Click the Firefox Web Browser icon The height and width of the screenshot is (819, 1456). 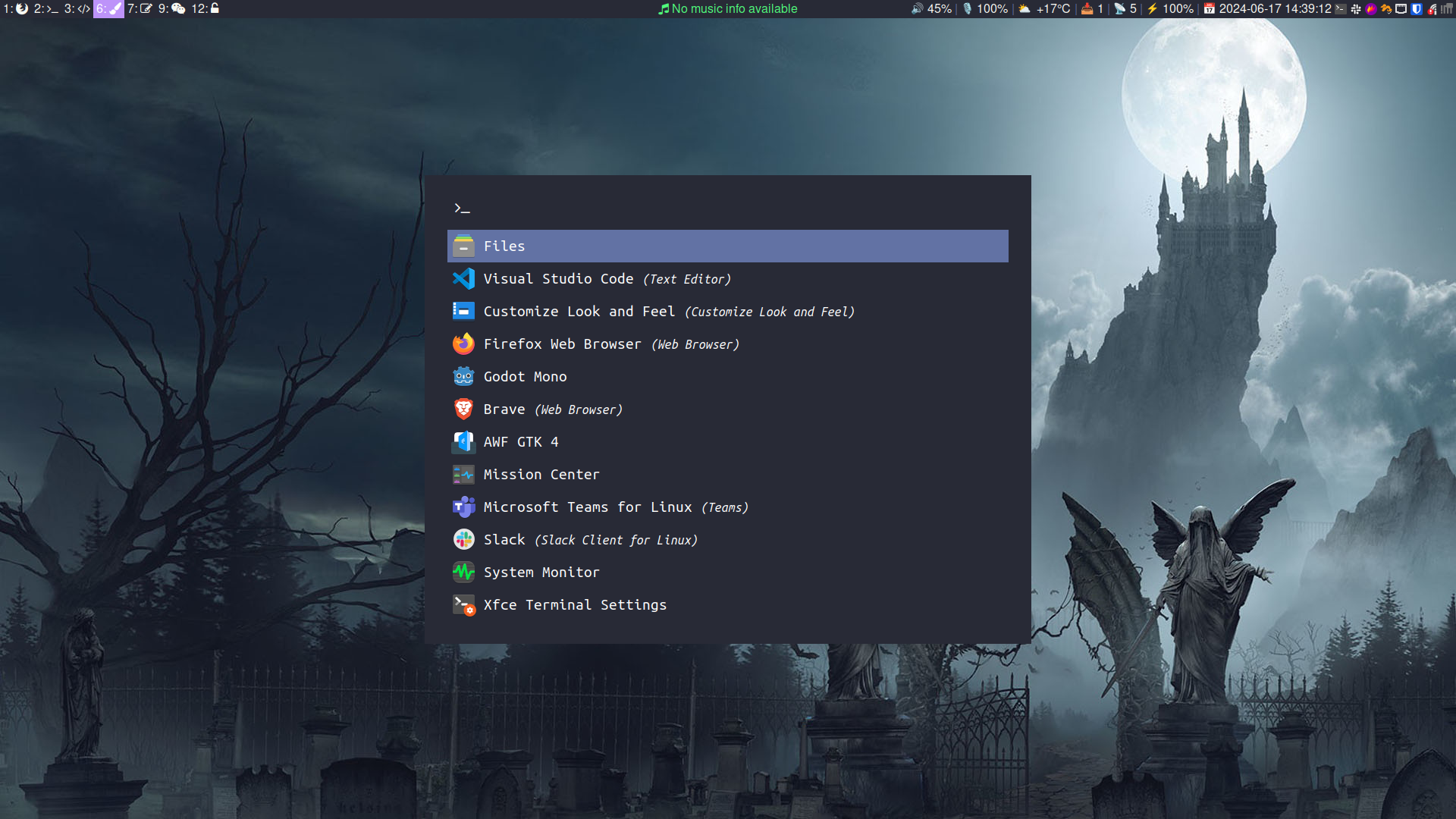(463, 344)
